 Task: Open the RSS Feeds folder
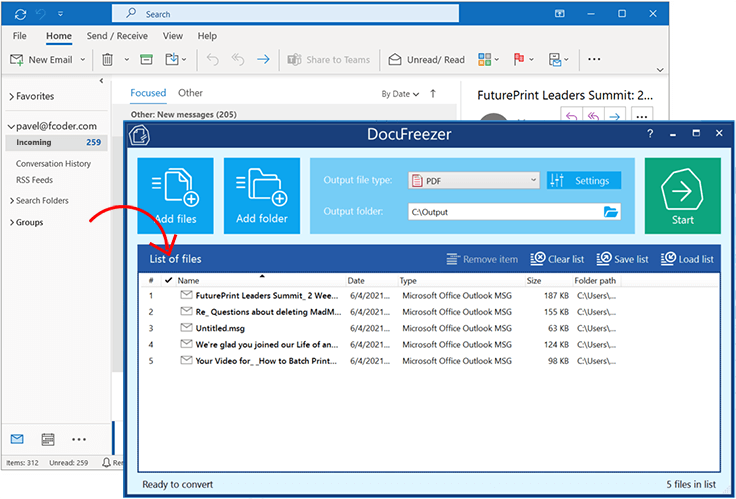pos(34,180)
